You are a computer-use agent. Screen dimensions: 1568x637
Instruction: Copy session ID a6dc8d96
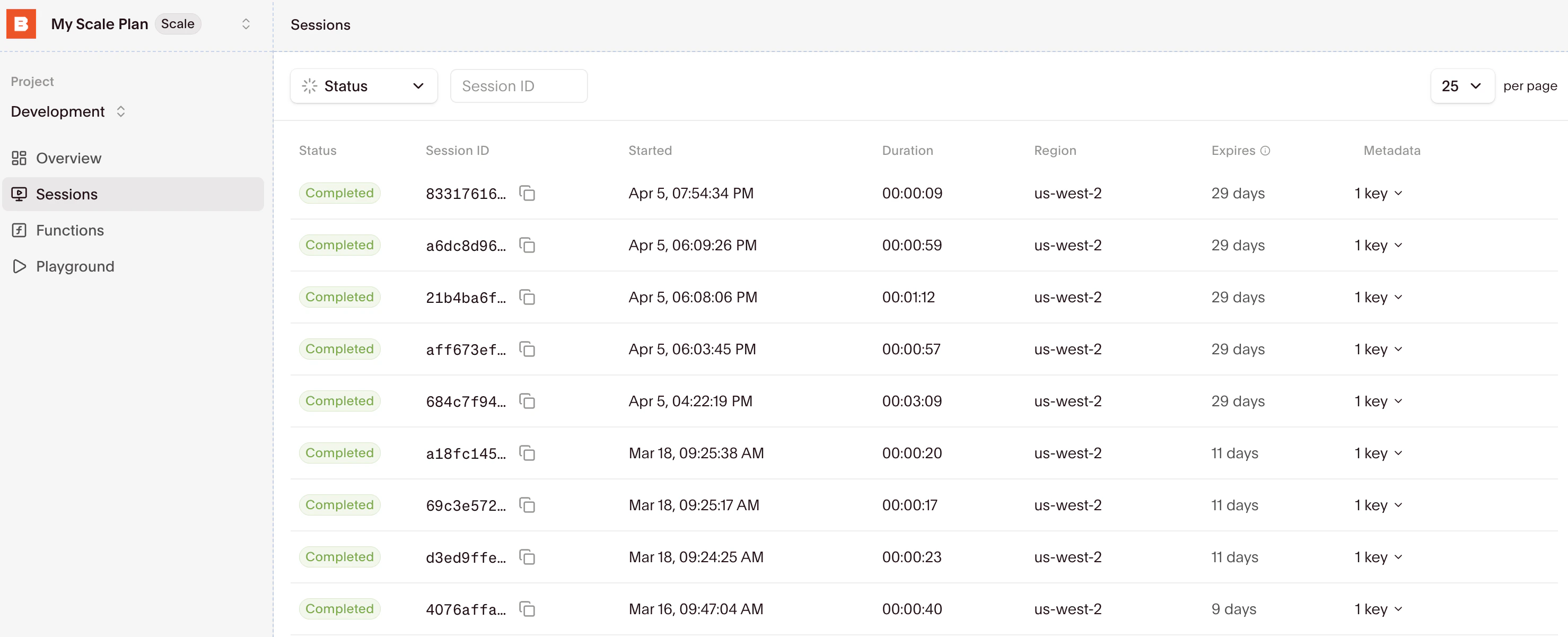[x=527, y=246]
